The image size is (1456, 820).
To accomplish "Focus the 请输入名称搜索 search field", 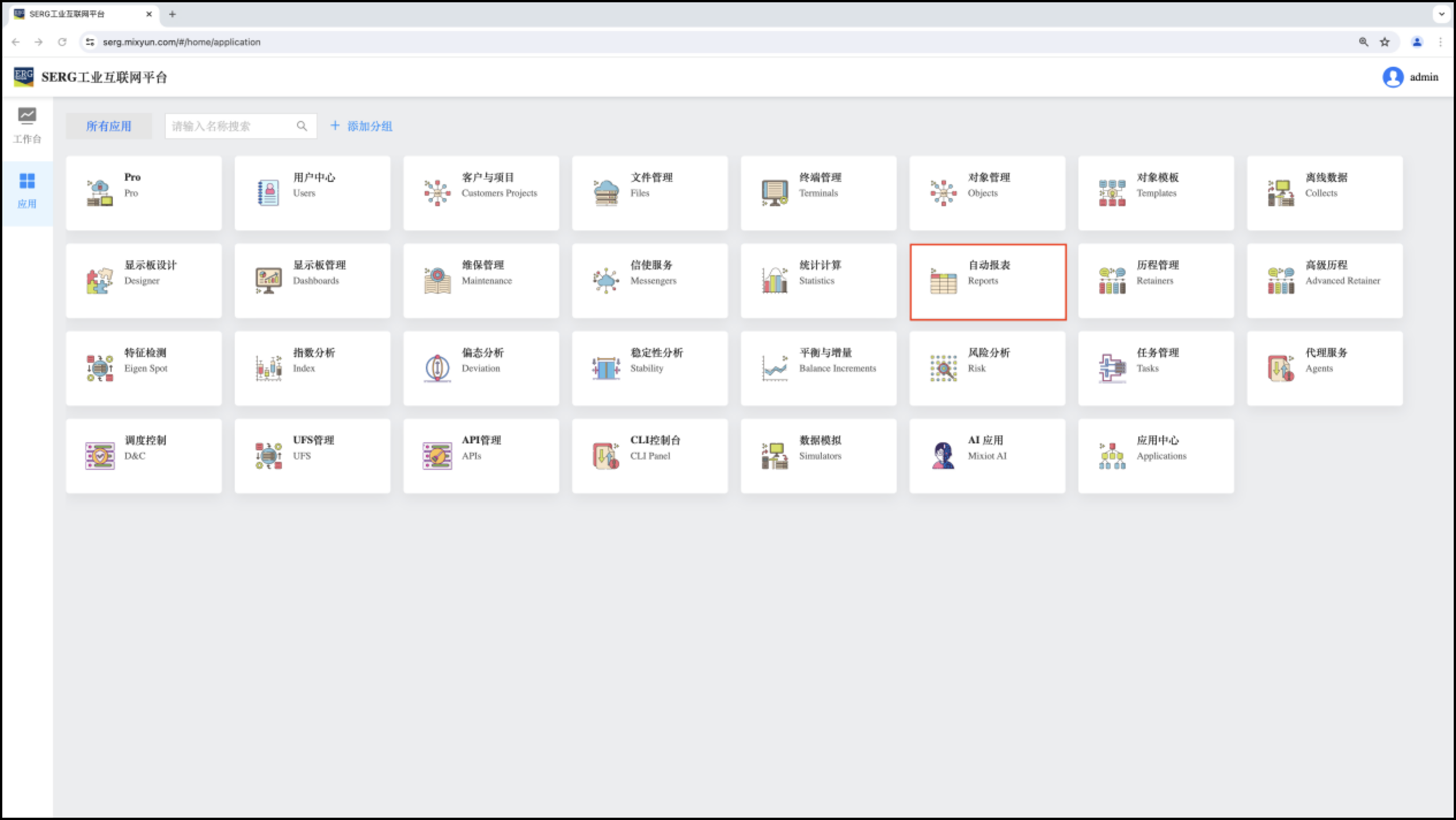I will (230, 126).
